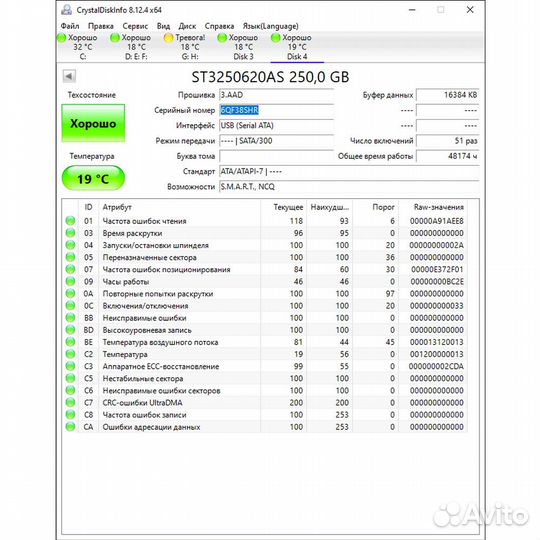Open the Диск menu
Screen dimensions: 540x540
point(187,26)
